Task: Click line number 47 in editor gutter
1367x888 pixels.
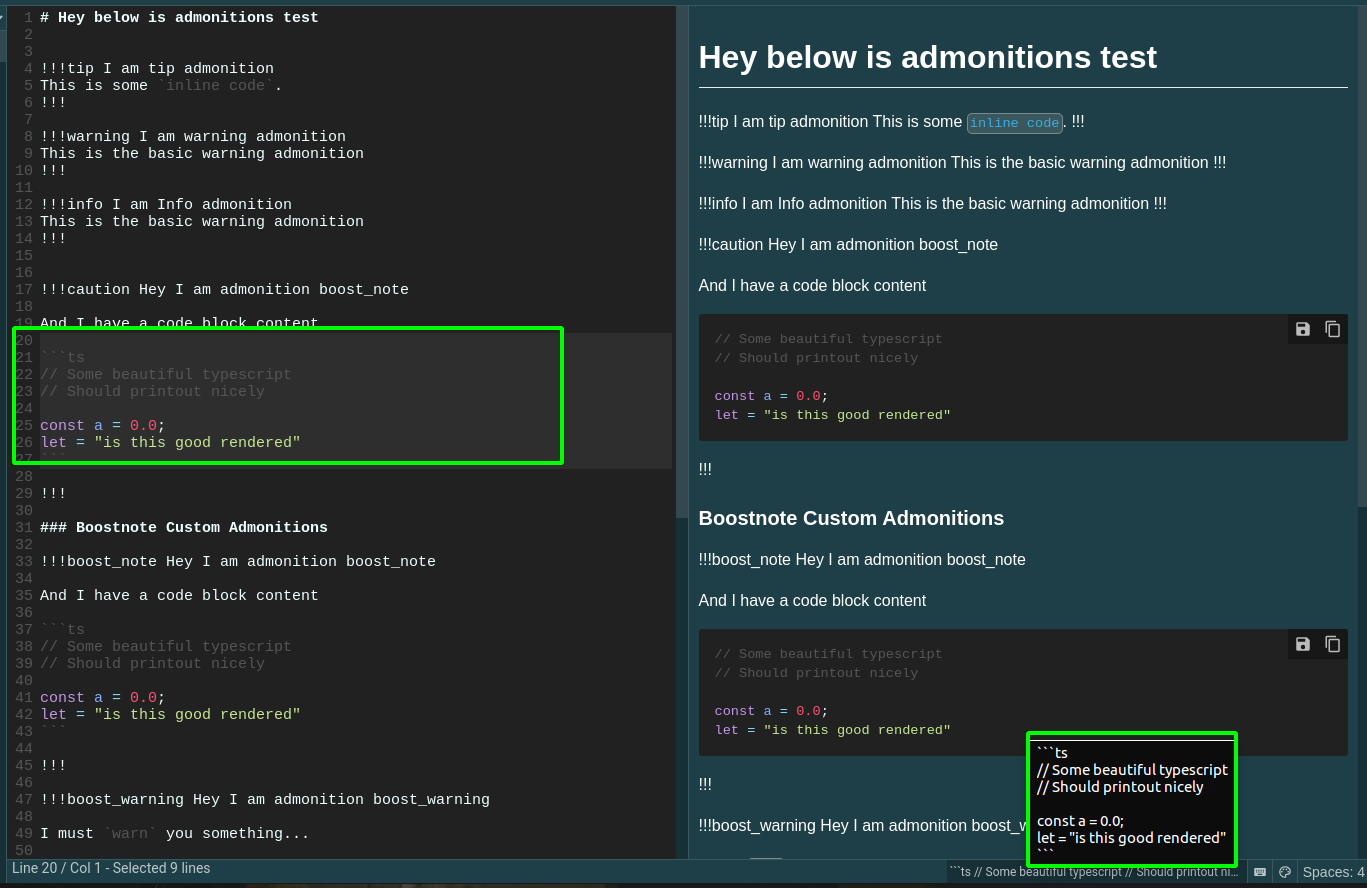Action: tap(24, 800)
